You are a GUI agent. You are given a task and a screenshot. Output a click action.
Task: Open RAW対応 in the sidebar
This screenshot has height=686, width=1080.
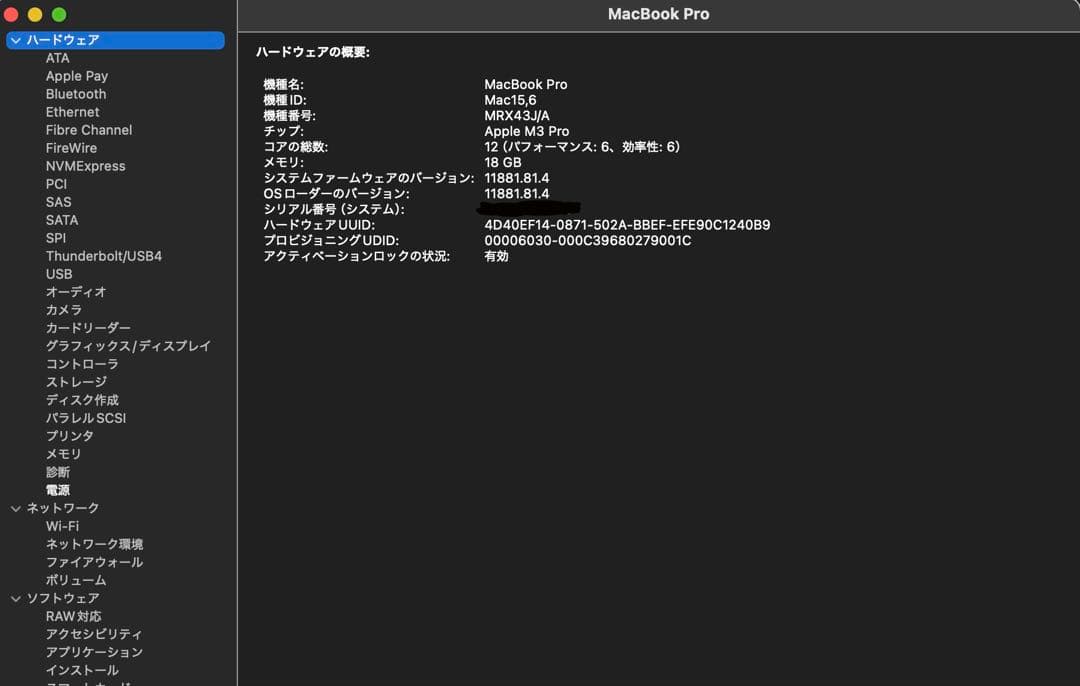coord(73,616)
